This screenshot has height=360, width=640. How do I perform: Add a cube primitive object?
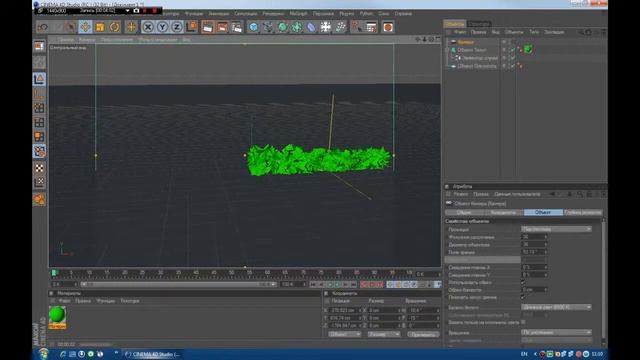coord(253,27)
